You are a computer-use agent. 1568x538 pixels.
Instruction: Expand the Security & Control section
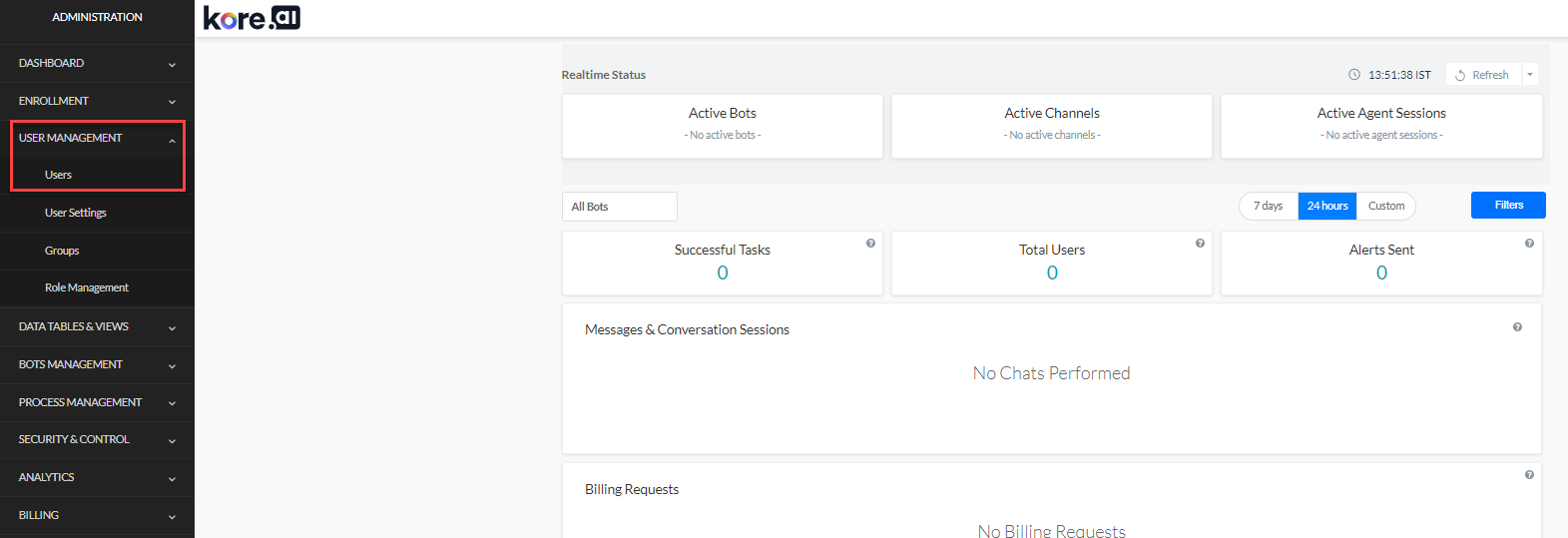[x=97, y=439]
